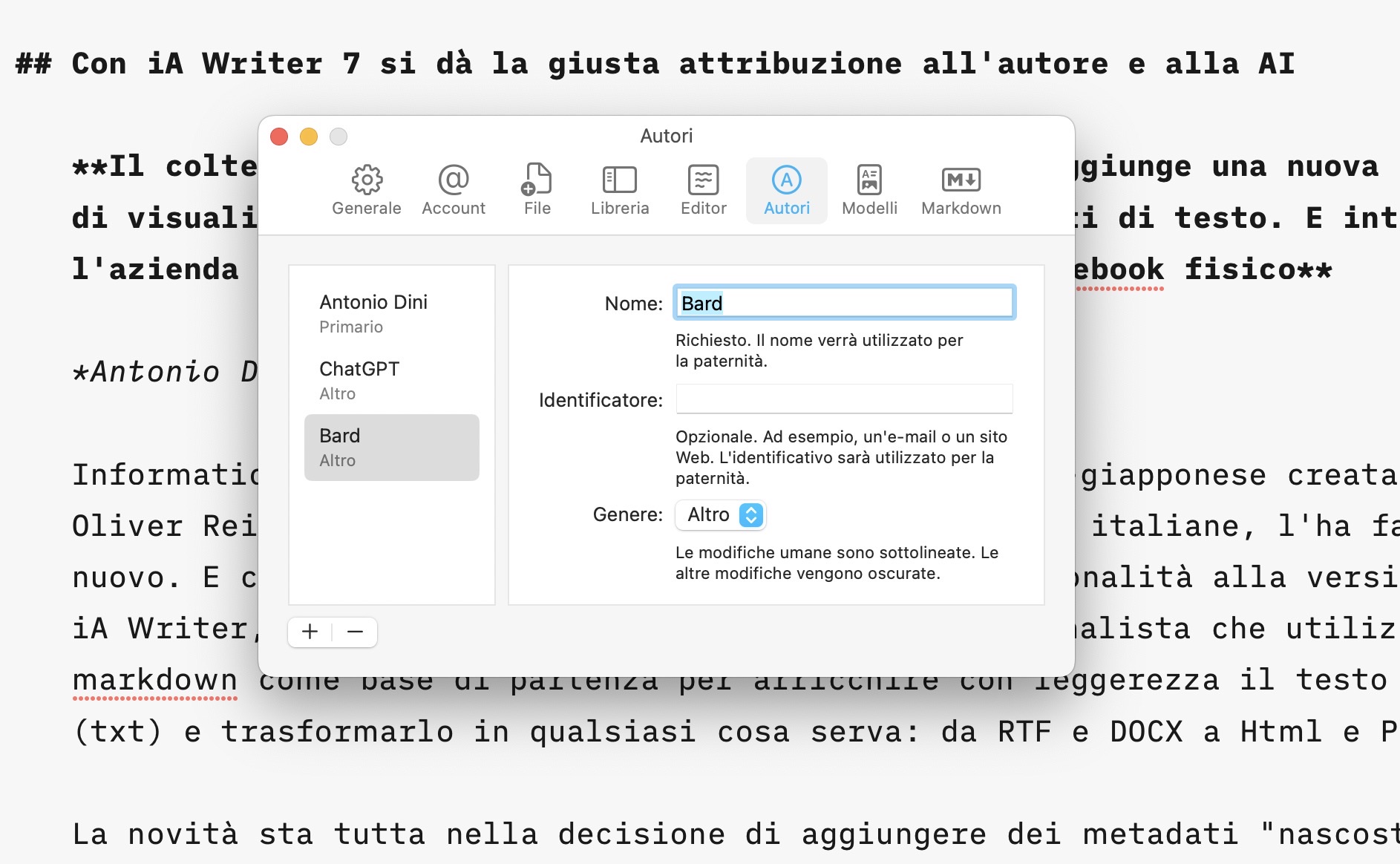
Task: Click the text '(txt) e trasformarlo in qualsiasi cosa'
Action: (385, 732)
